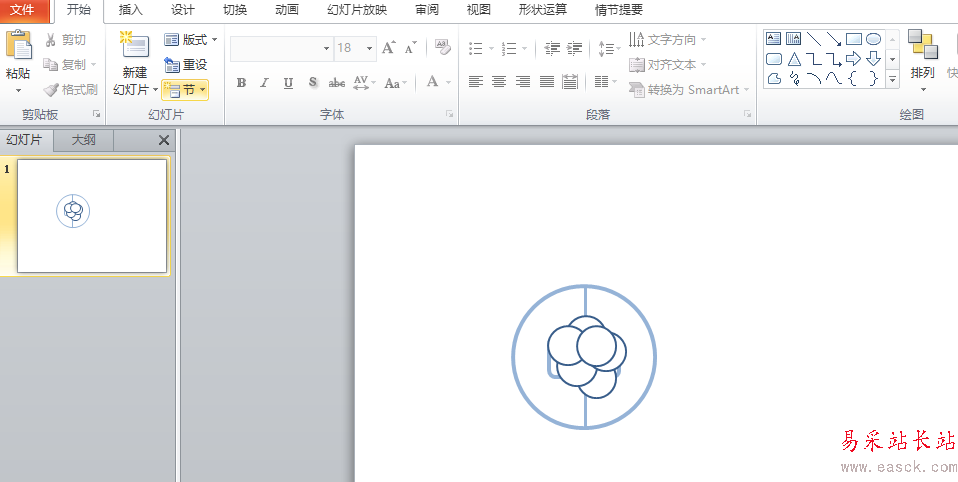This screenshot has width=958, height=482.
Task: Select the horizontal Text Box shape
Action: (x=773, y=39)
